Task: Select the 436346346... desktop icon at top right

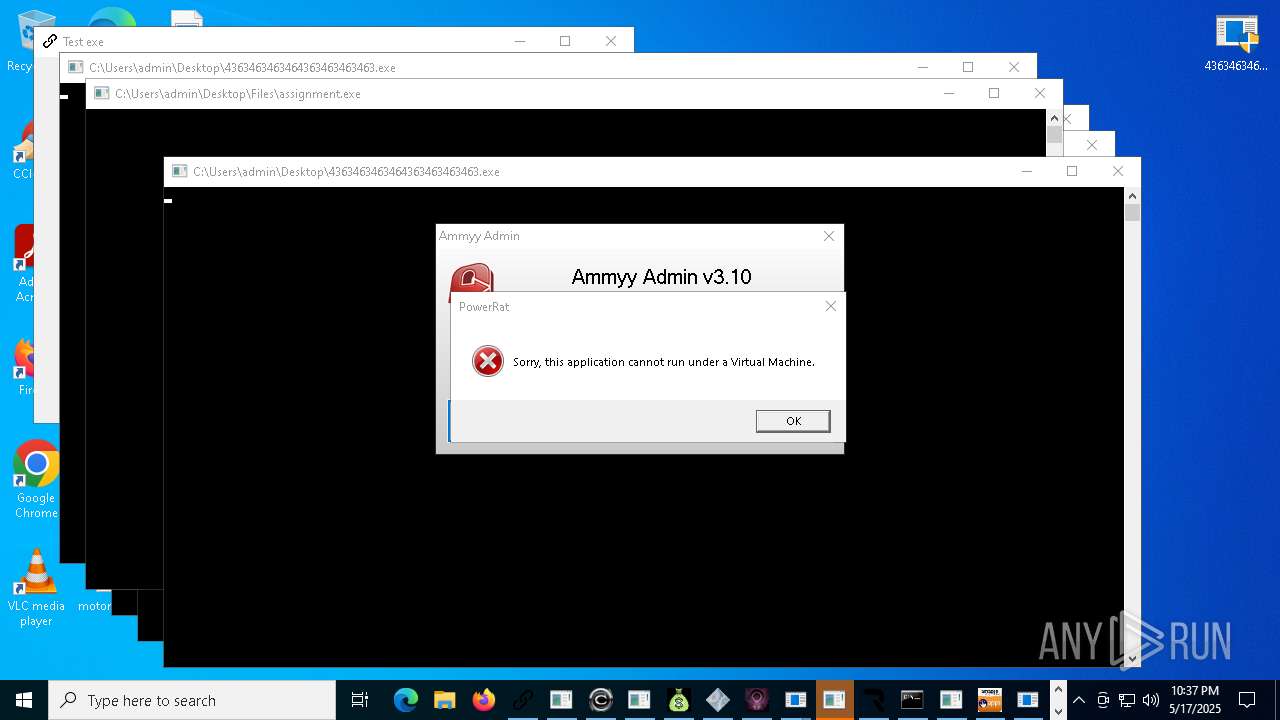Action: coord(1236,44)
